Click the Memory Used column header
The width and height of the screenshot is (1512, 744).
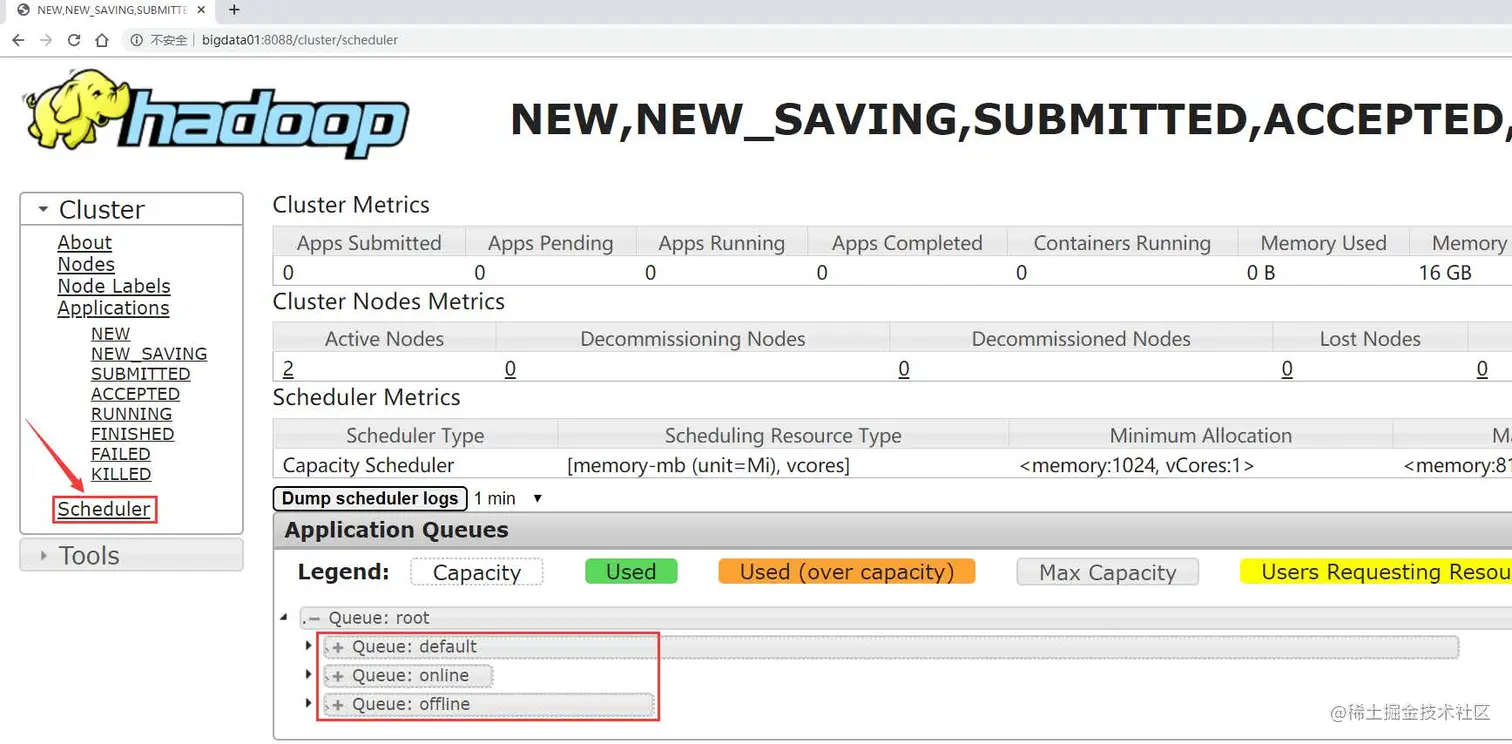pyautogui.click(x=1323, y=243)
